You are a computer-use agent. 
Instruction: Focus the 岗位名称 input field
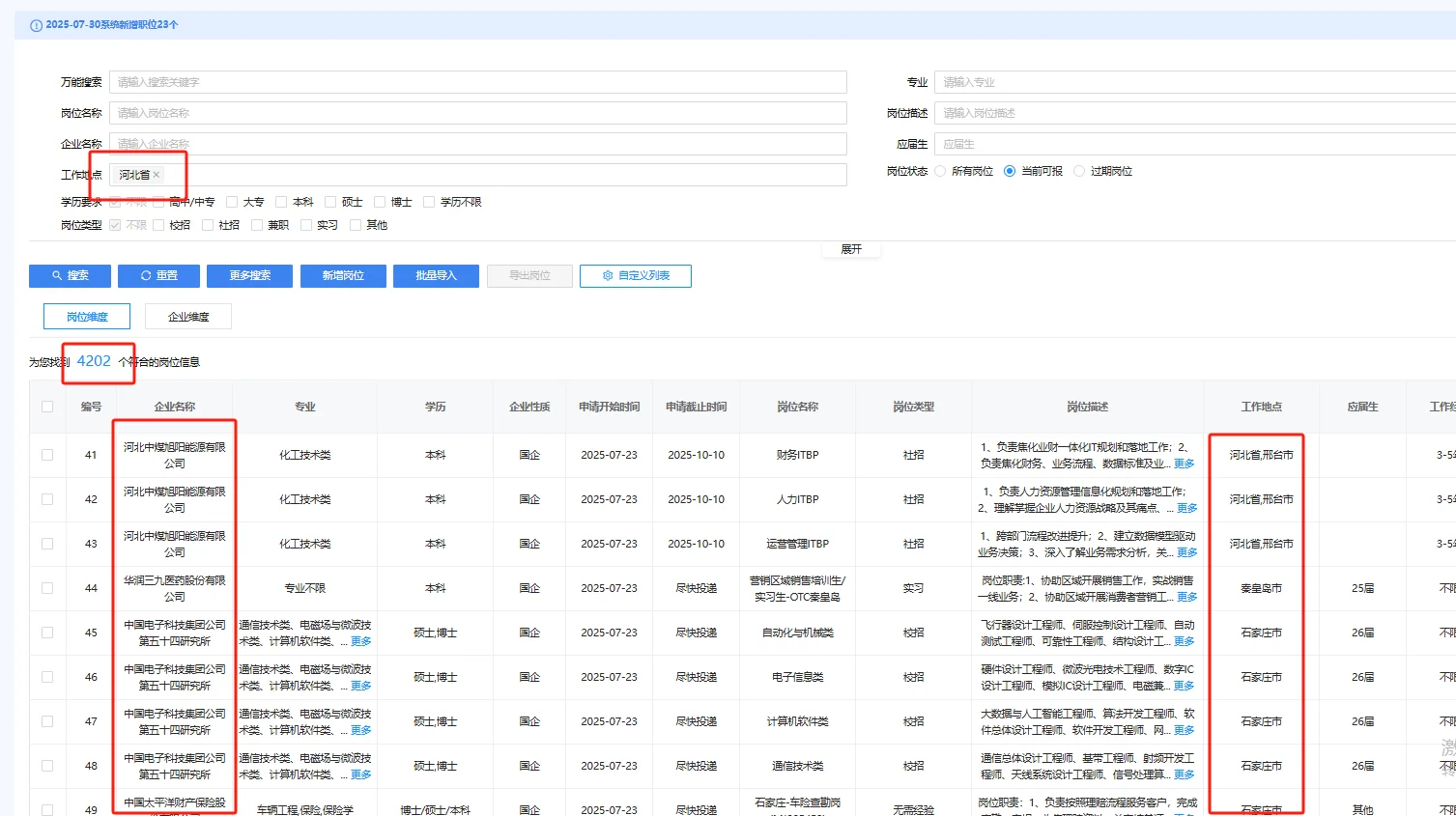coord(478,113)
